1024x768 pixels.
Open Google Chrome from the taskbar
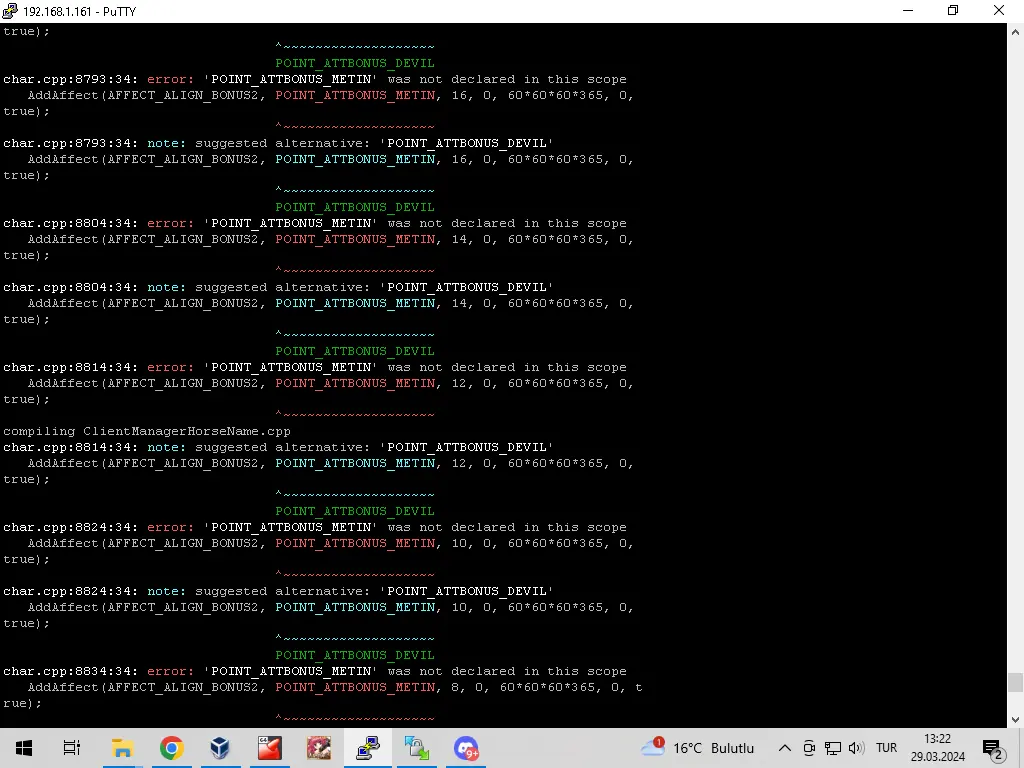point(172,748)
